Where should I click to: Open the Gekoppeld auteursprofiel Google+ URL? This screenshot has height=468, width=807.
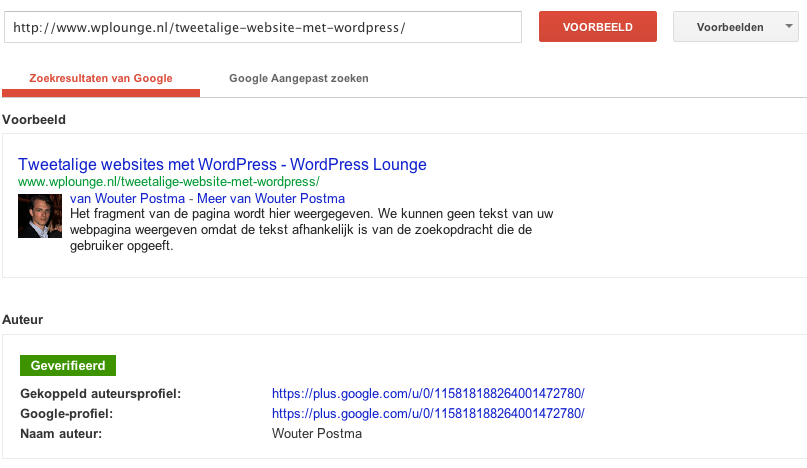click(428, 393)
